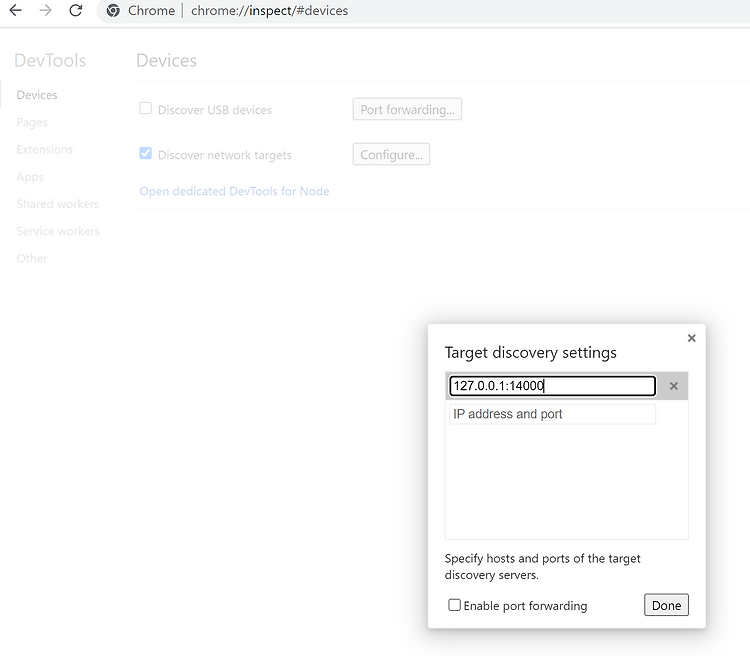The width and height of the screenshot is (750, 656).
Task: Click the Chrome logo icon in address bar
Action: (x=113, y=11)
